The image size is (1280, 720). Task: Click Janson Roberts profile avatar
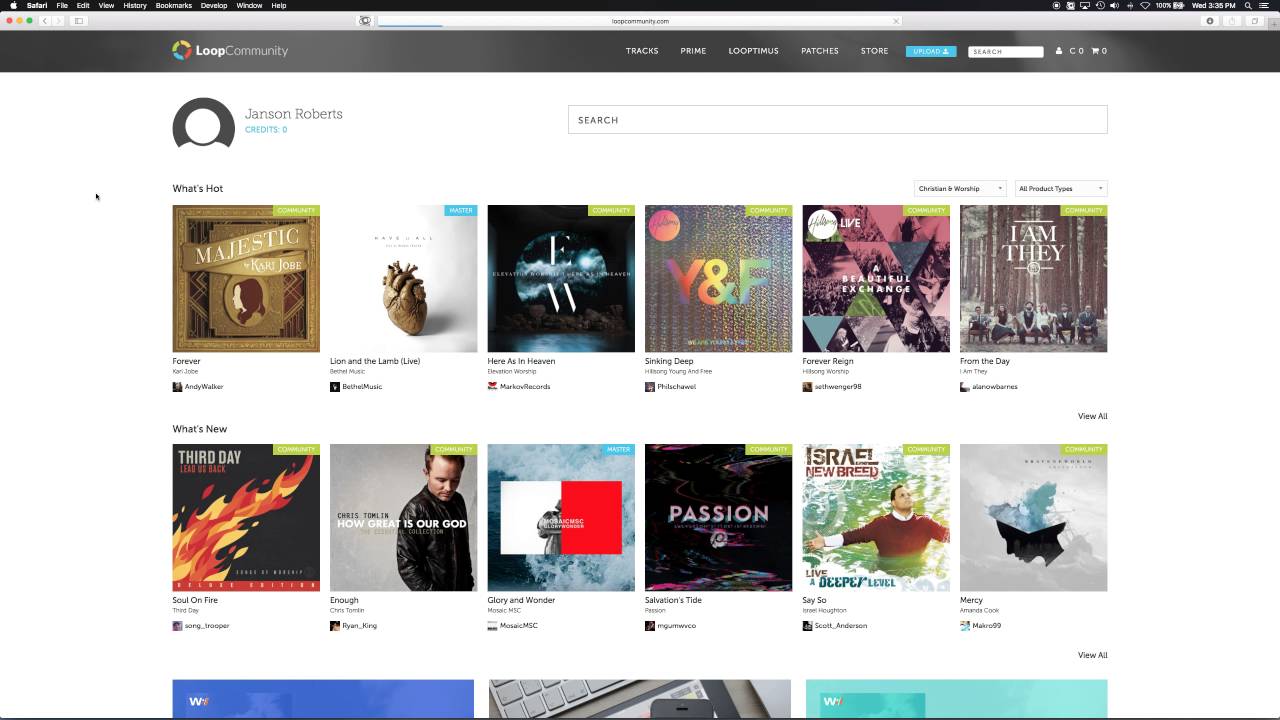[x=203, y=124]
